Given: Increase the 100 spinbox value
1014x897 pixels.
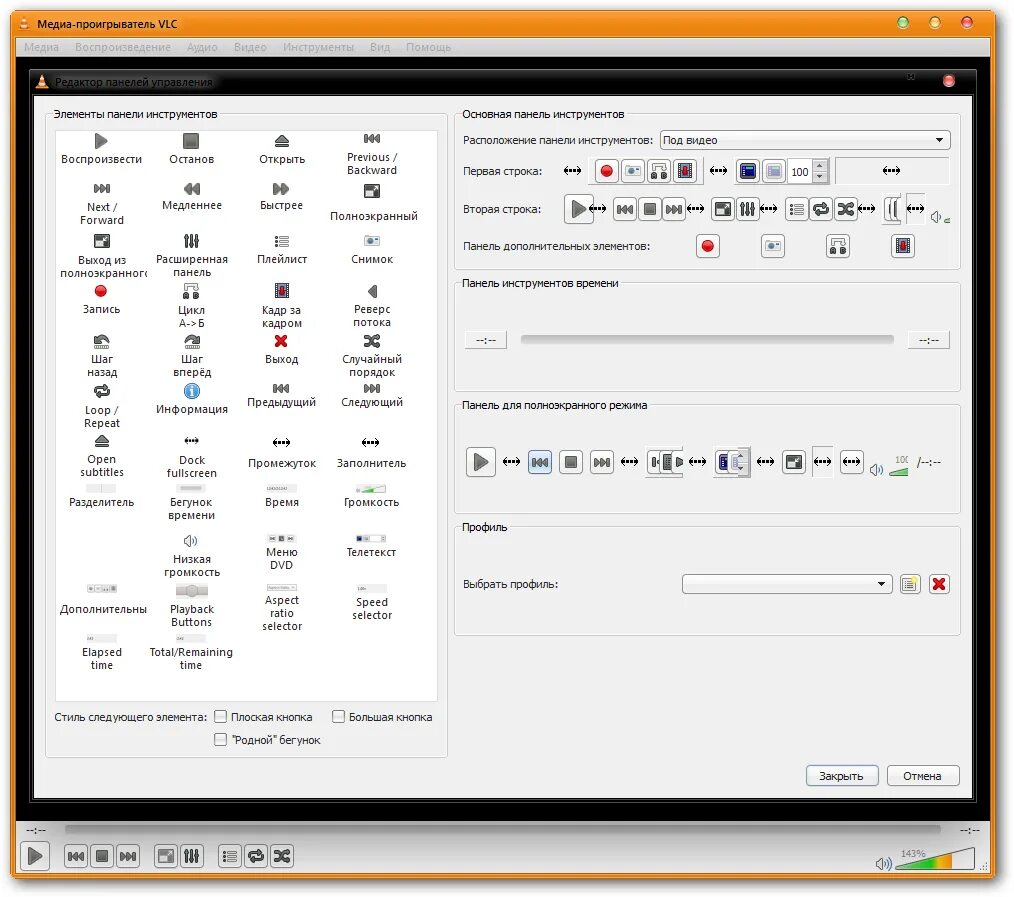Looking at the screenshot, I should tap(819, 166).
